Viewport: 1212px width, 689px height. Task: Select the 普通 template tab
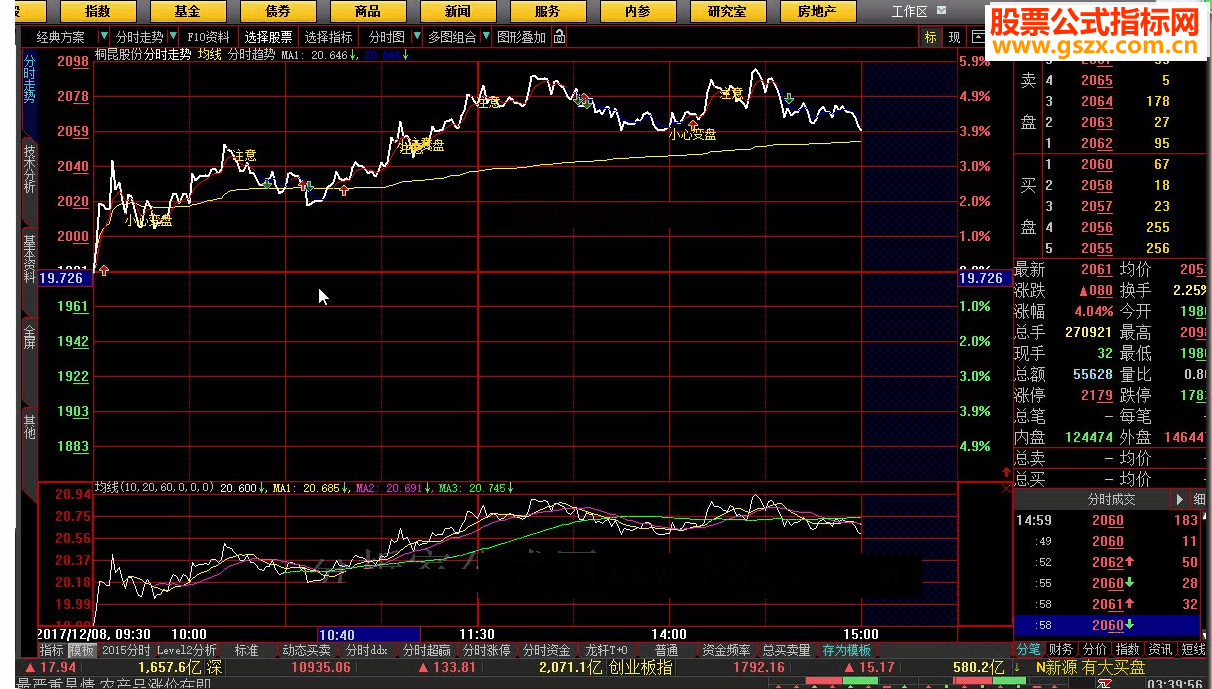tap(666, 650)
